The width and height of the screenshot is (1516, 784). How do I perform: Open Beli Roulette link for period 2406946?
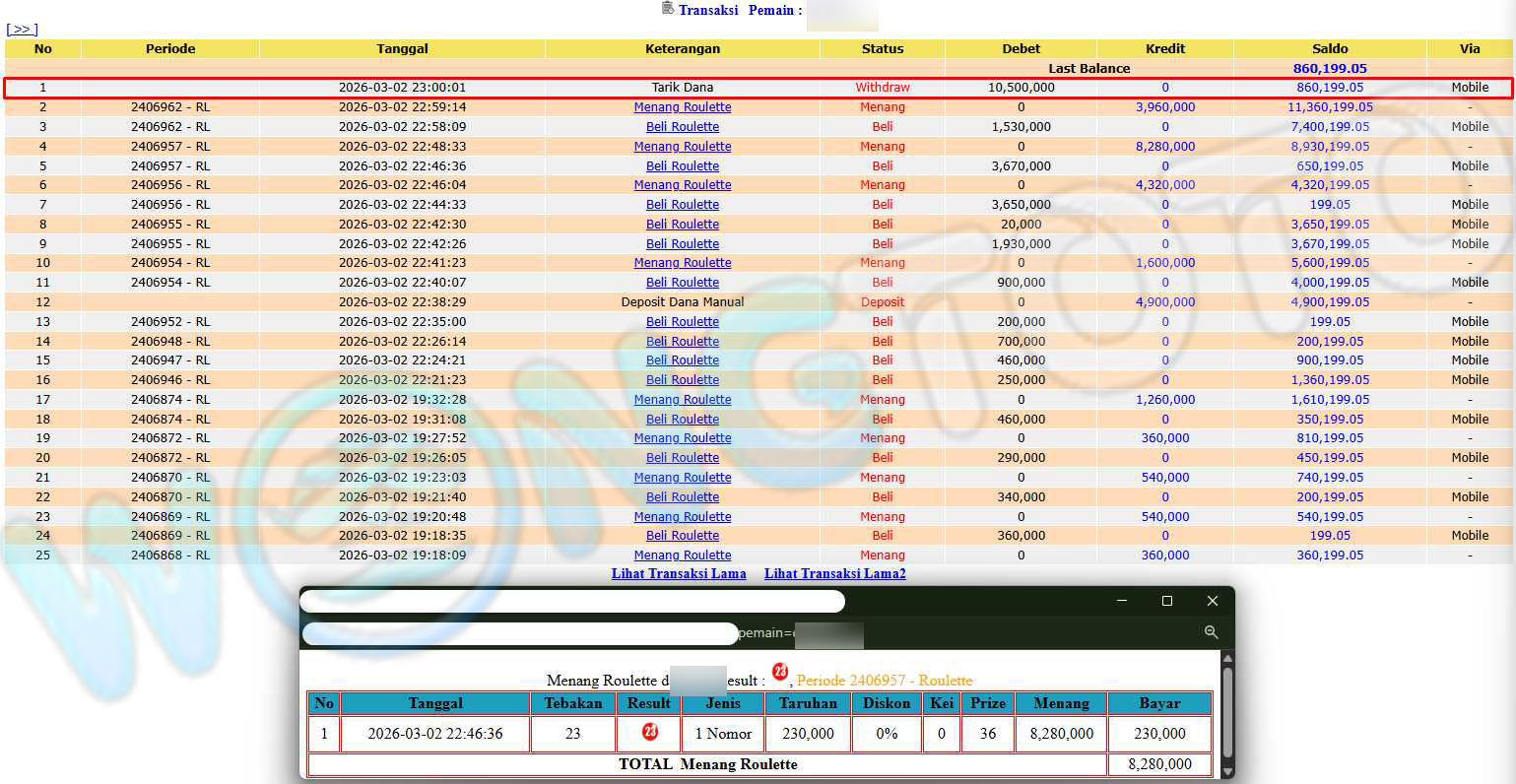click(x=682, y=380)
